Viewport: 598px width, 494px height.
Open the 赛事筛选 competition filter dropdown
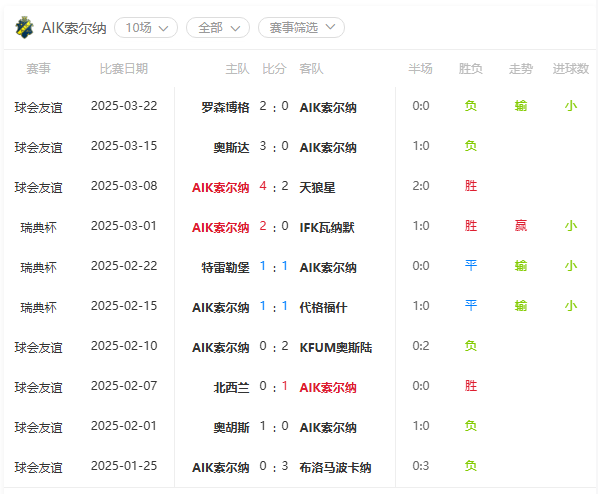tap(301, 28)
